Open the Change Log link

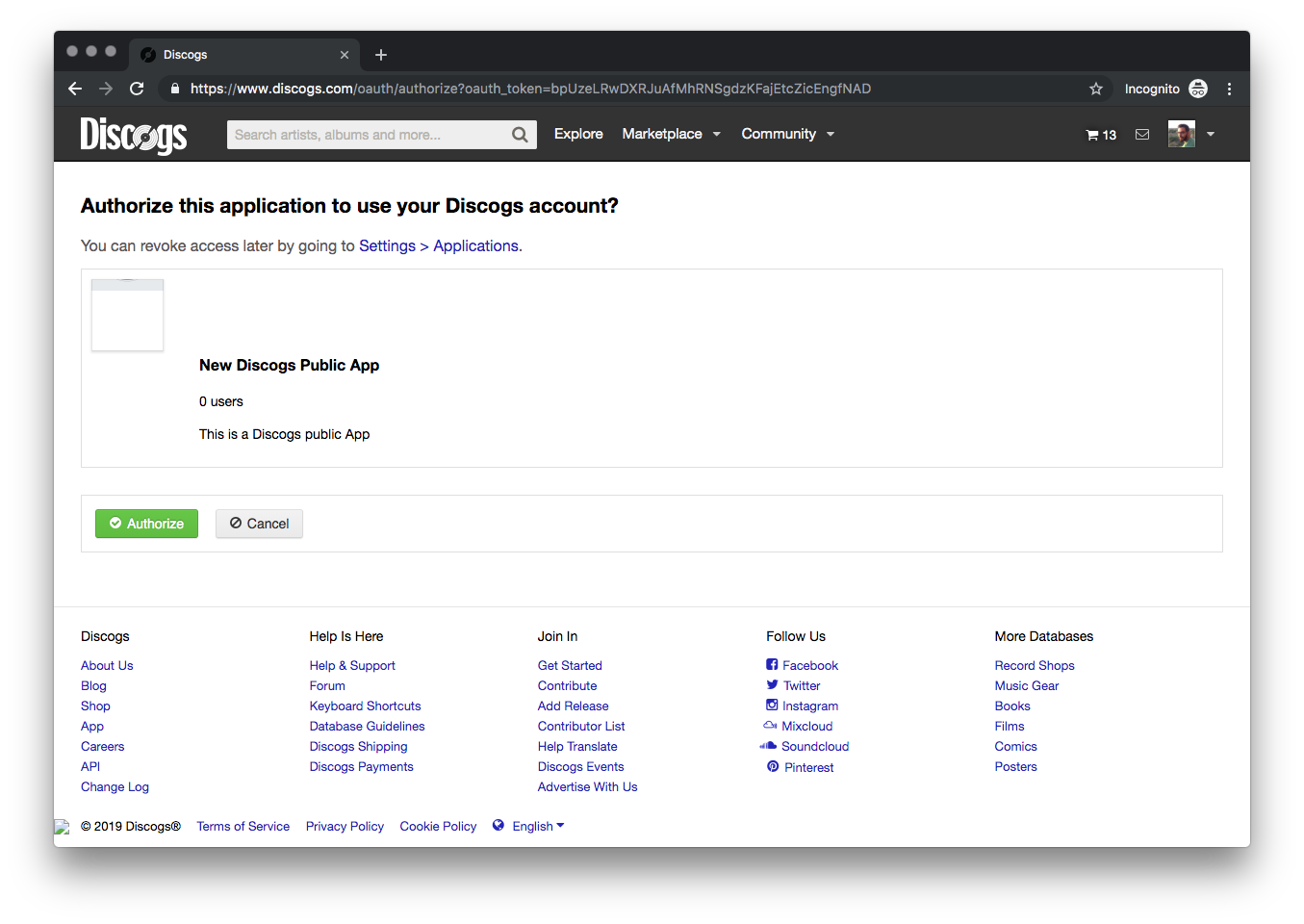pos(115,786)
